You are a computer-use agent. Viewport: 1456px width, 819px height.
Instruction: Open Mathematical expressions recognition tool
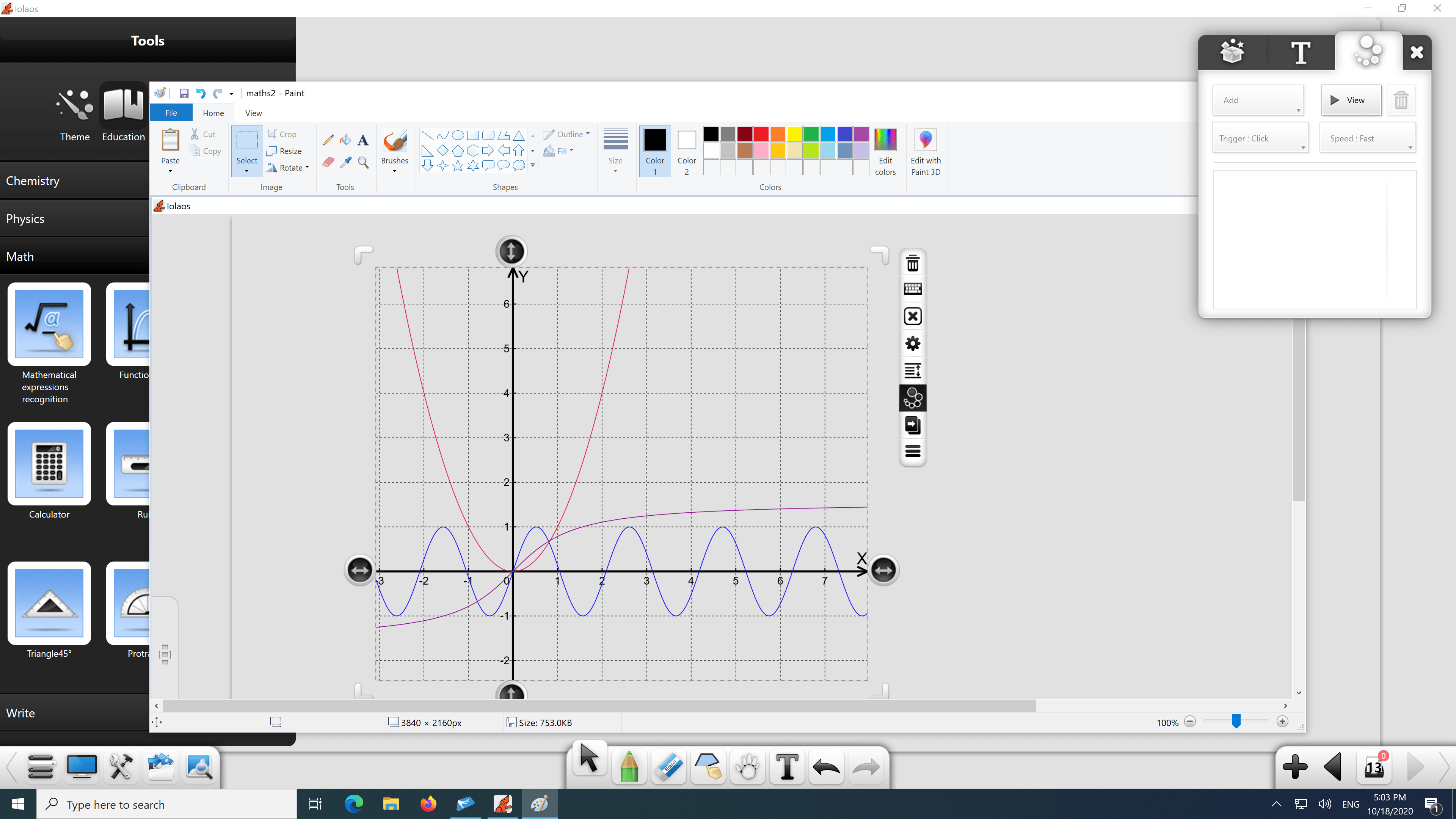click(x=49, y=325)
